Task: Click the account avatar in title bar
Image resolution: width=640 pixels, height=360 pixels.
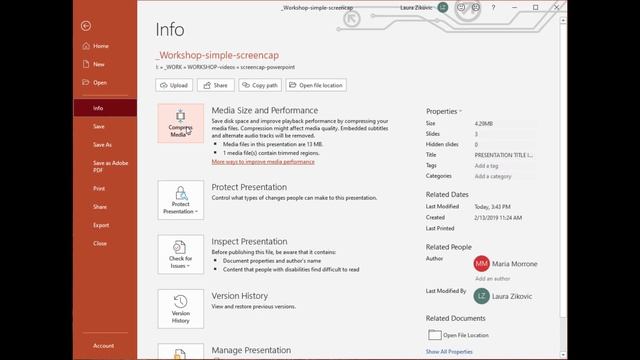Action: coord(442,7)
